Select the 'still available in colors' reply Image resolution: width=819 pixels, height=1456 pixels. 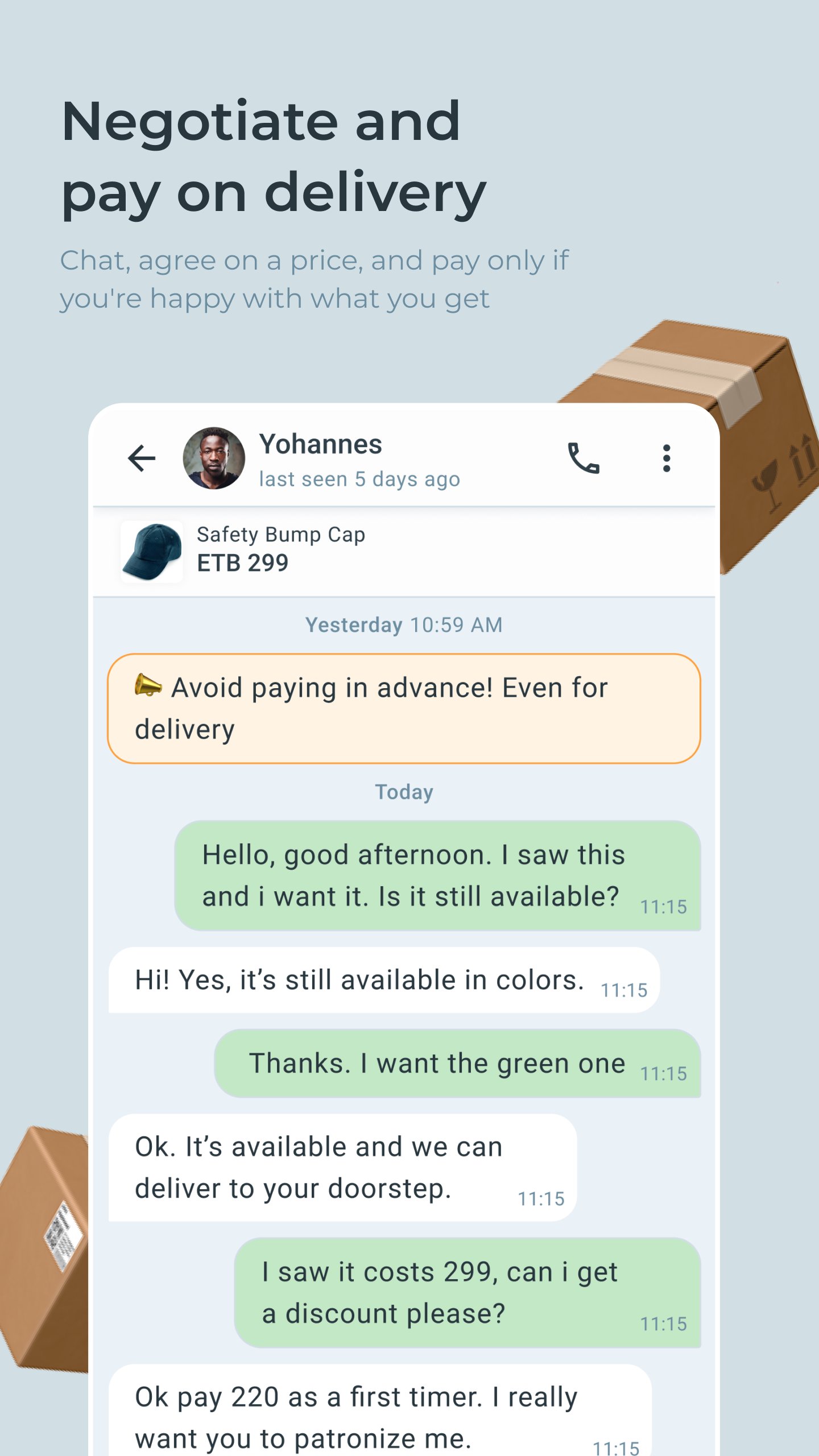384,980
